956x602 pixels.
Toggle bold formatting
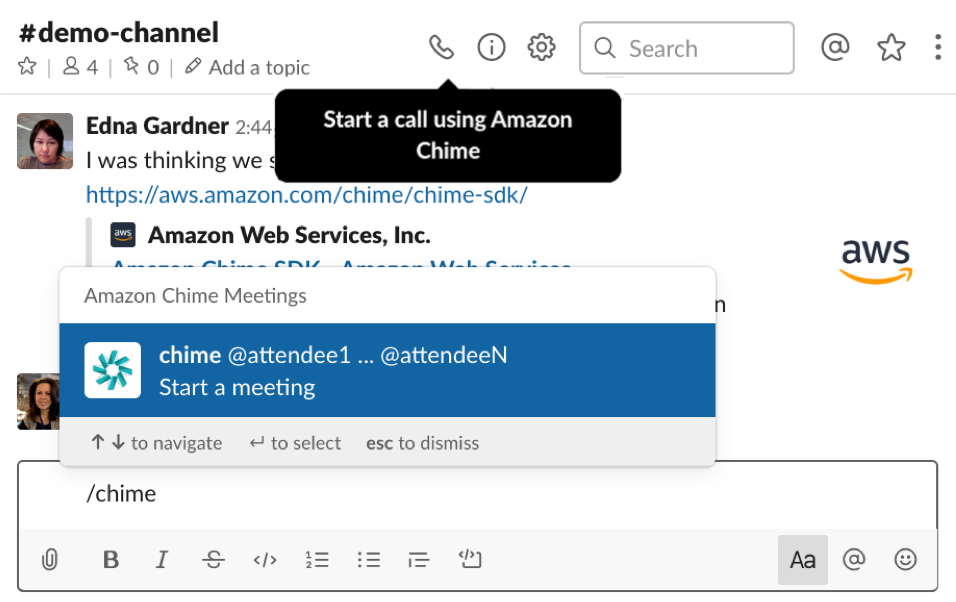[x=111, y=560]
